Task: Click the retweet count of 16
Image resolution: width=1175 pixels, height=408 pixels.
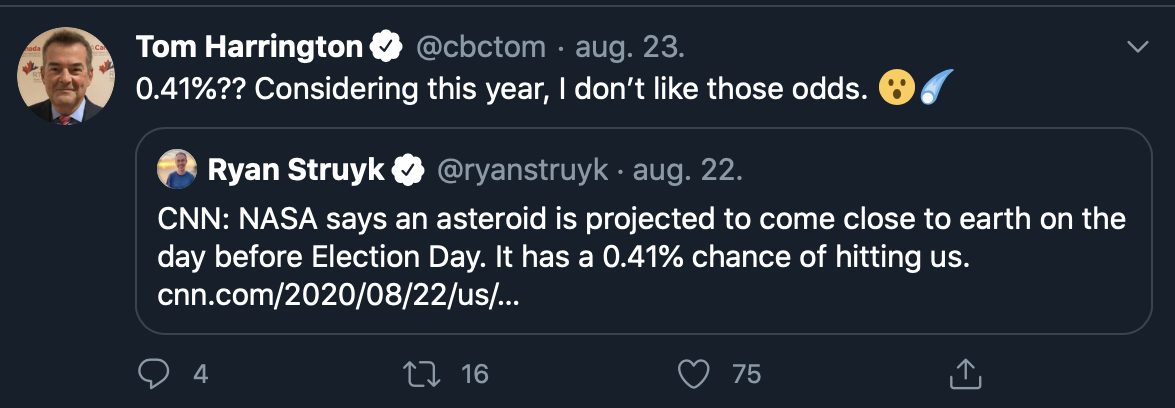Action: click(475, 374)
